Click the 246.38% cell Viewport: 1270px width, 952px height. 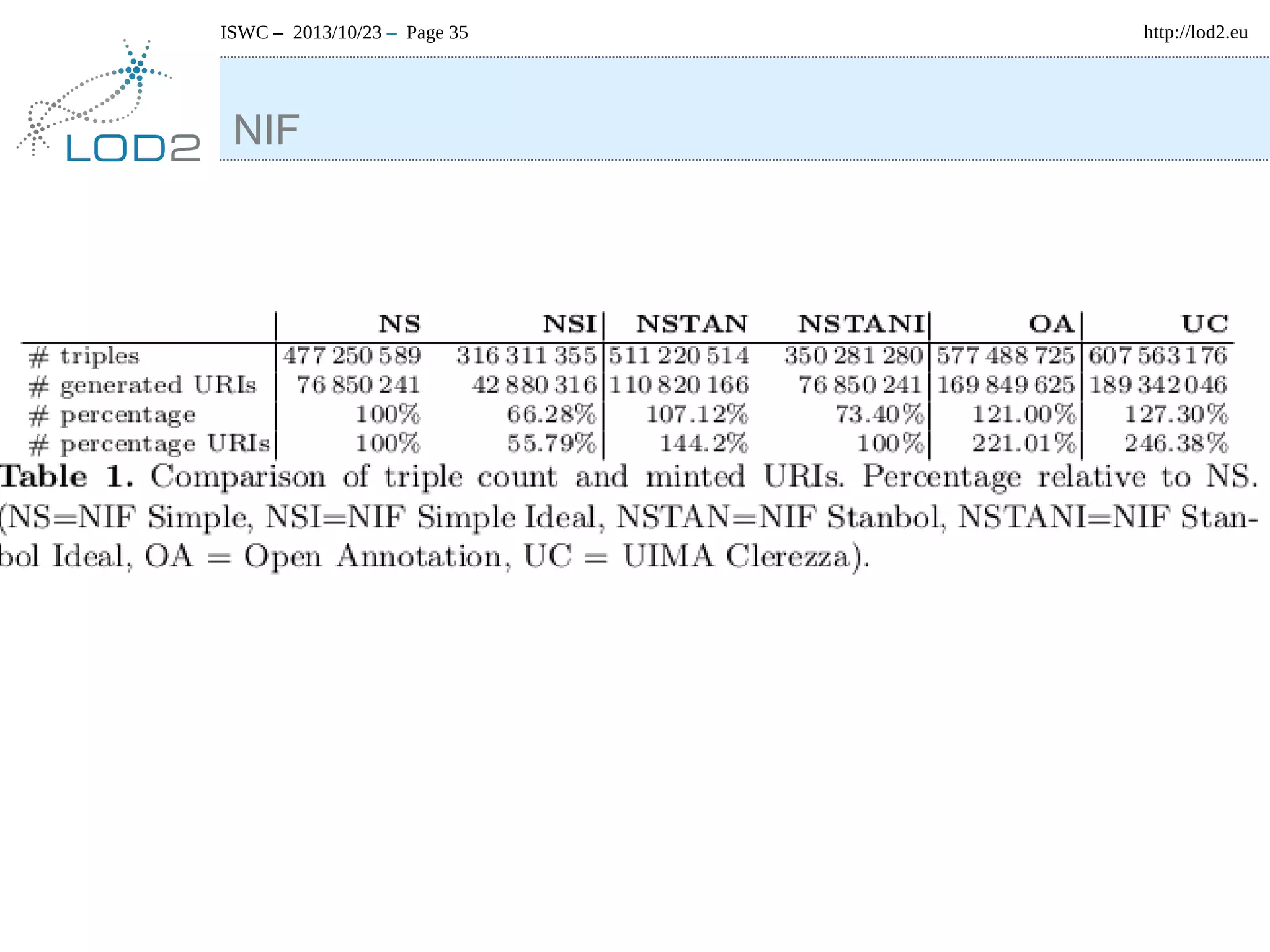1176,444
